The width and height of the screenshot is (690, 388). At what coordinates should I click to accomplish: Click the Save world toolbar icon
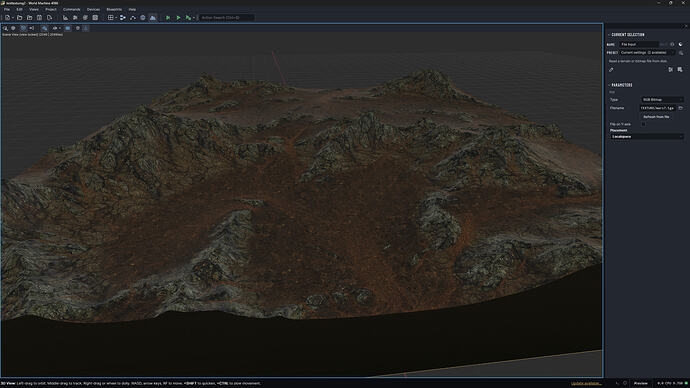pyautogui.click(x=29, y=18)
